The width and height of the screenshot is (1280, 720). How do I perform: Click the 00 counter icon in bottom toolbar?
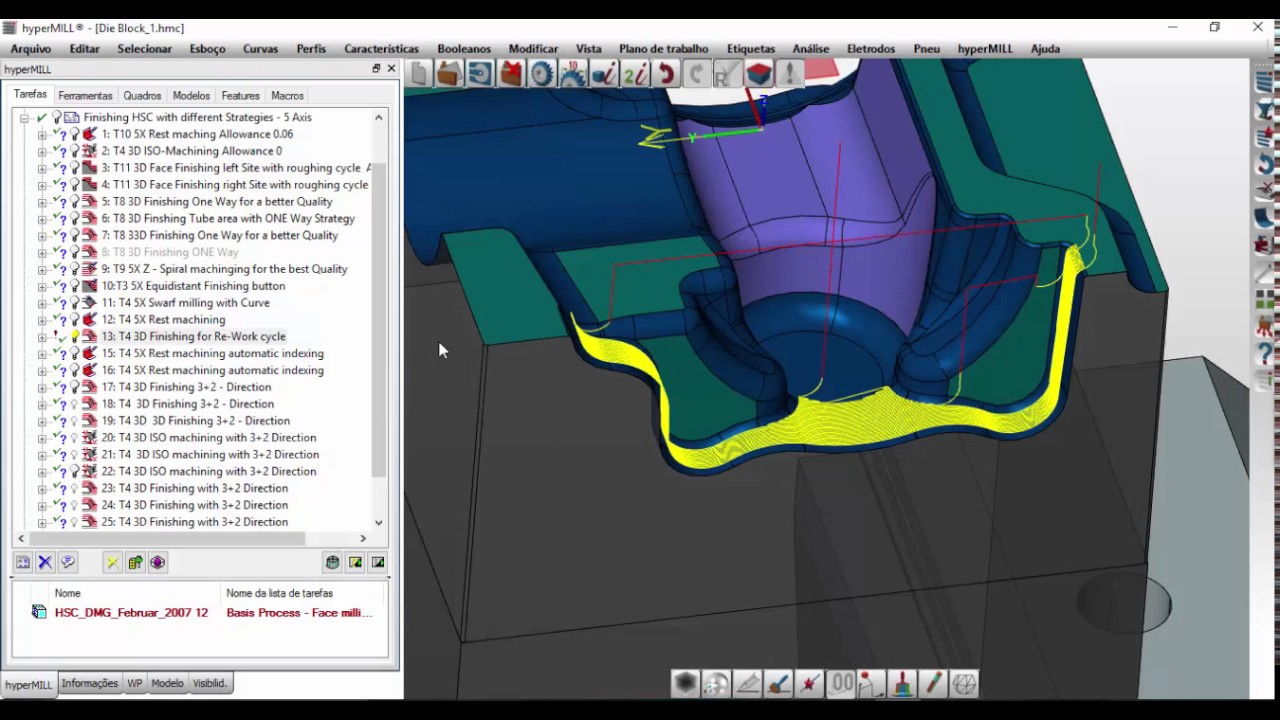pos(840,683)
